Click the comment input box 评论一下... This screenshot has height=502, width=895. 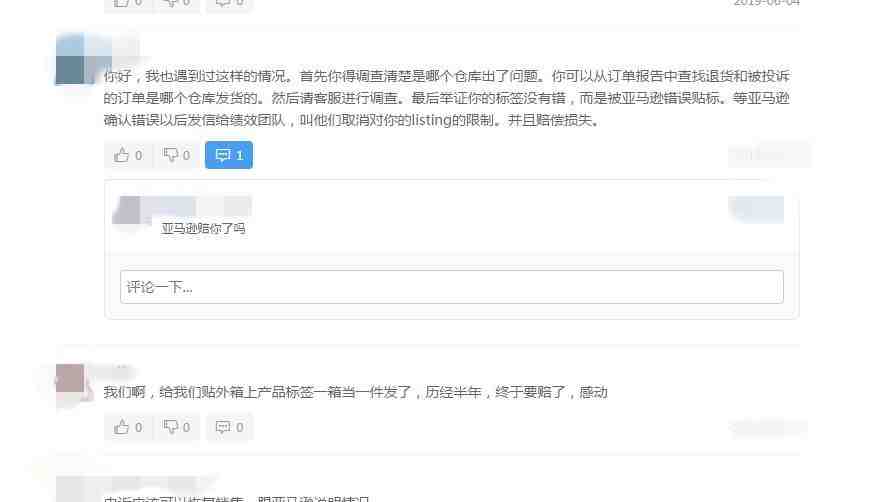coord(451,287)
